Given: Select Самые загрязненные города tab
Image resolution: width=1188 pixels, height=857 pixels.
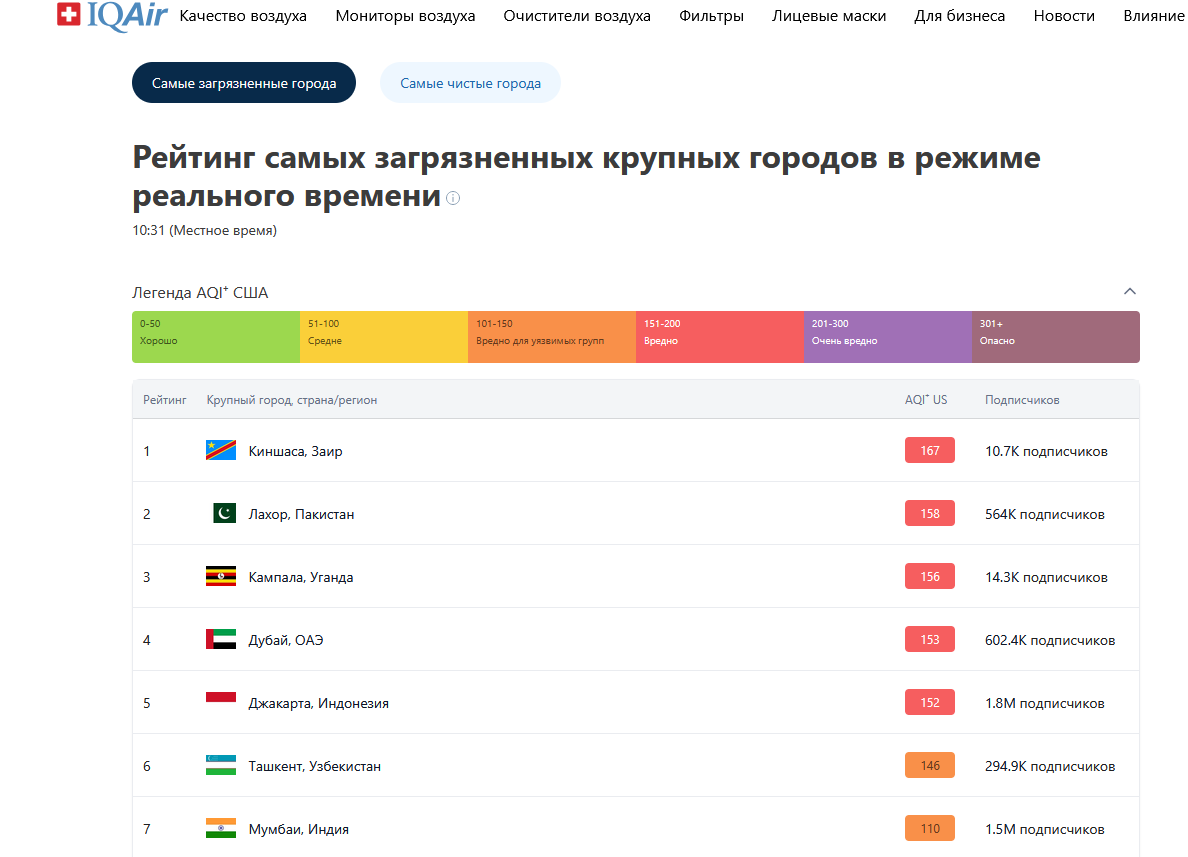Looking at the screenshot, I should coord(244,83).
